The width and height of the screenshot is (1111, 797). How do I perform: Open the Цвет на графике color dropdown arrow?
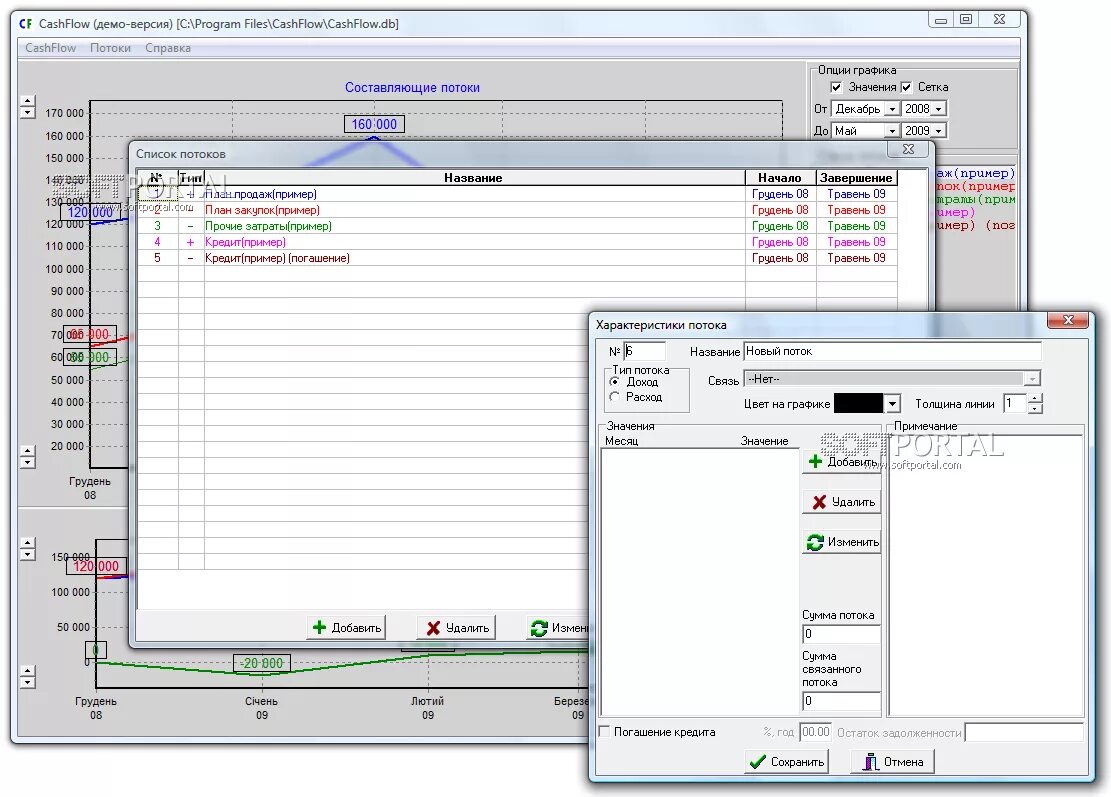click(893, 404)
